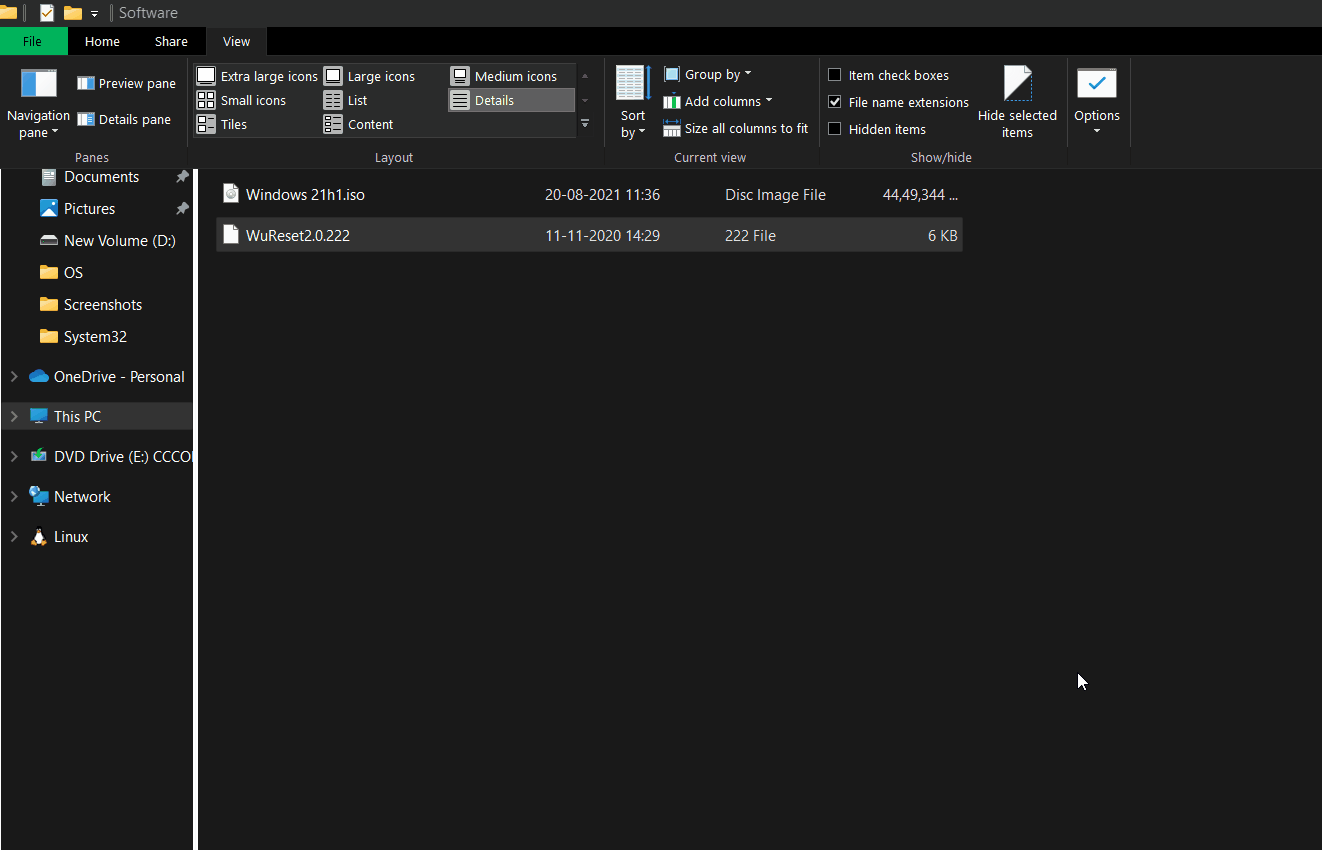Open the System32 folder shortcut
Viewport: 1322px width, 850px height.
click(x=95, y=337)
